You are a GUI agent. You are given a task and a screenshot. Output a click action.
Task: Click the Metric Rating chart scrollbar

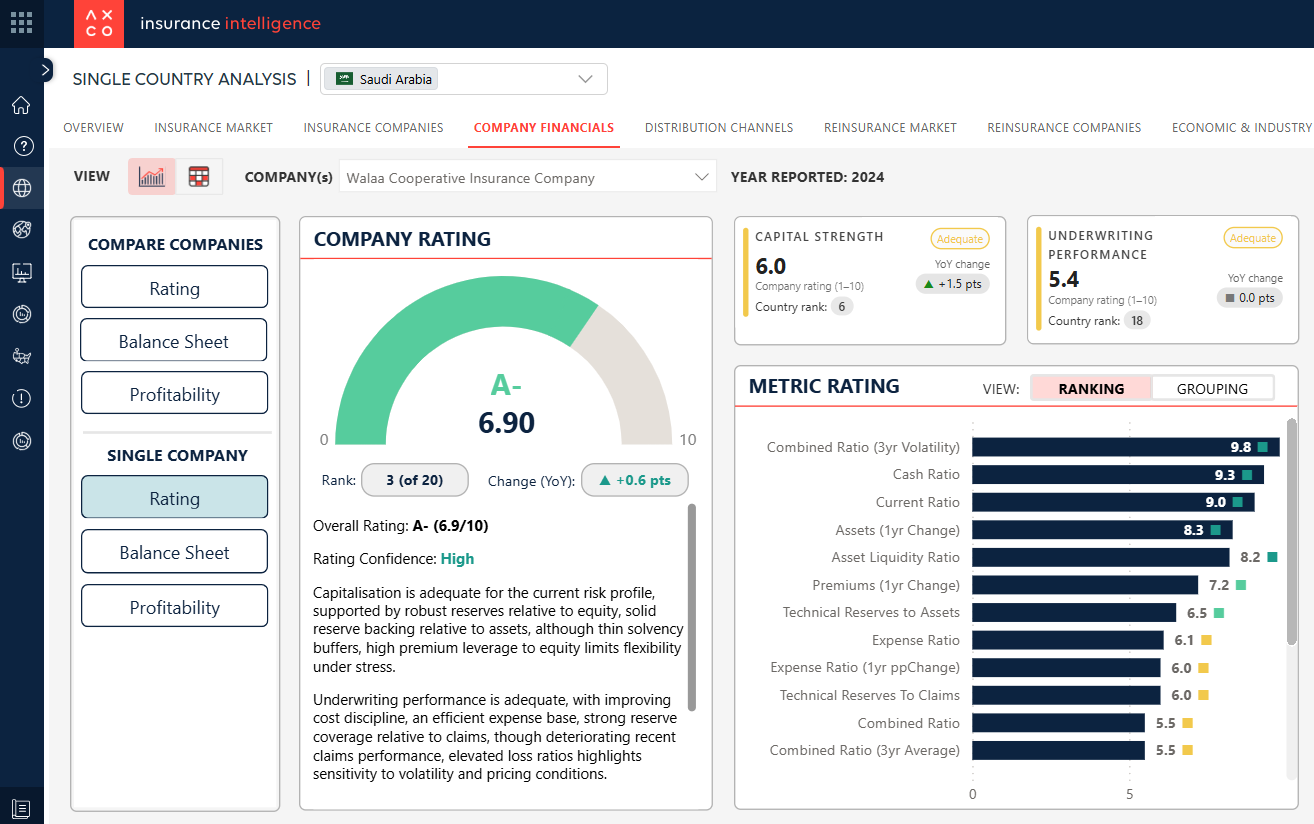[x=1292, y=531]
